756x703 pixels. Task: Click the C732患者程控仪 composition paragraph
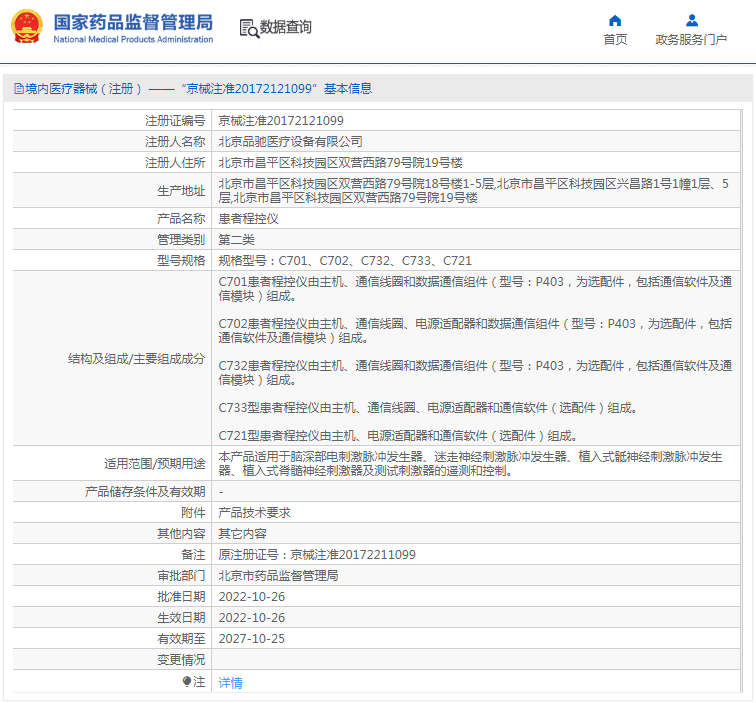(475, 372)
